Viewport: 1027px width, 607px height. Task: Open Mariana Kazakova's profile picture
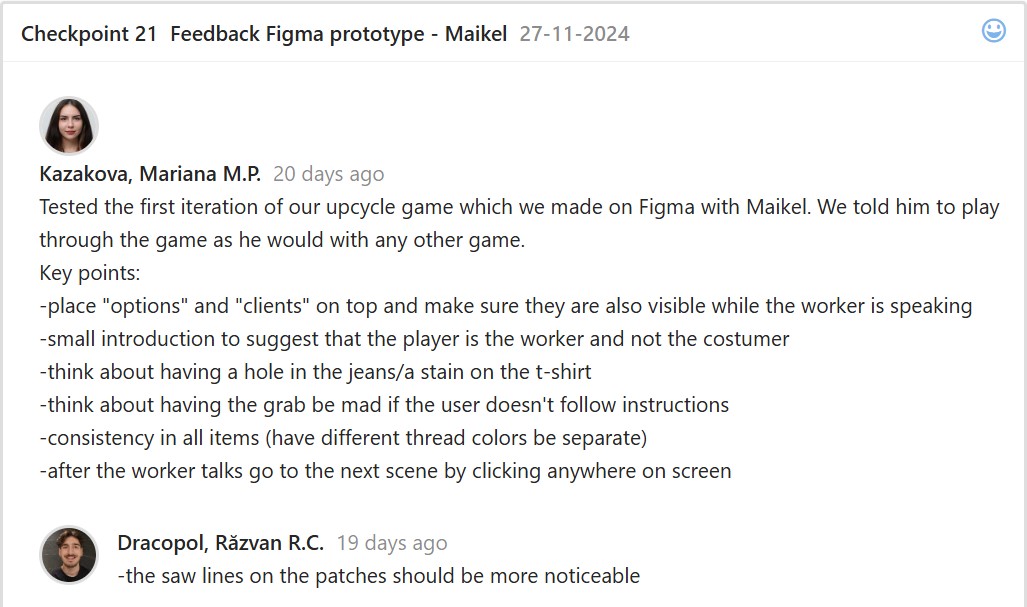tap(68, 126)
